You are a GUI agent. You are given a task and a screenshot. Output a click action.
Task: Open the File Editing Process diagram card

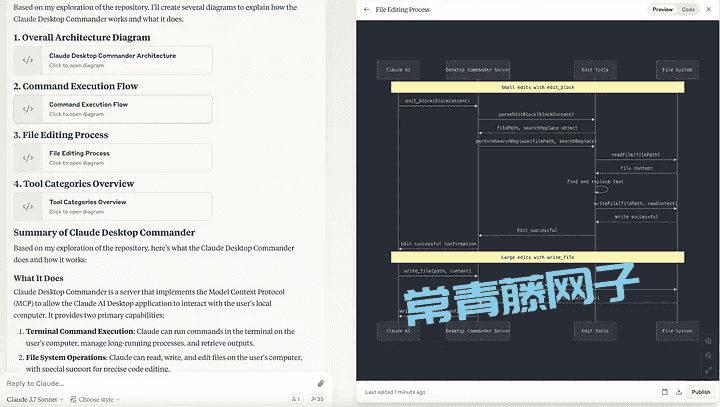113,158
